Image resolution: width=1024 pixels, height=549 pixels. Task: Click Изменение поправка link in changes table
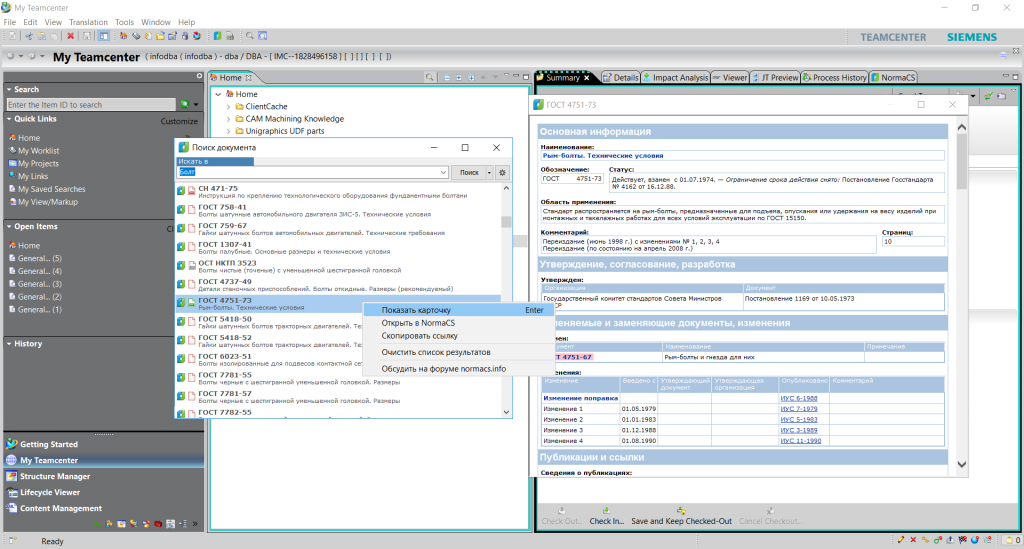pyautogui.click(x=581, y=398)
